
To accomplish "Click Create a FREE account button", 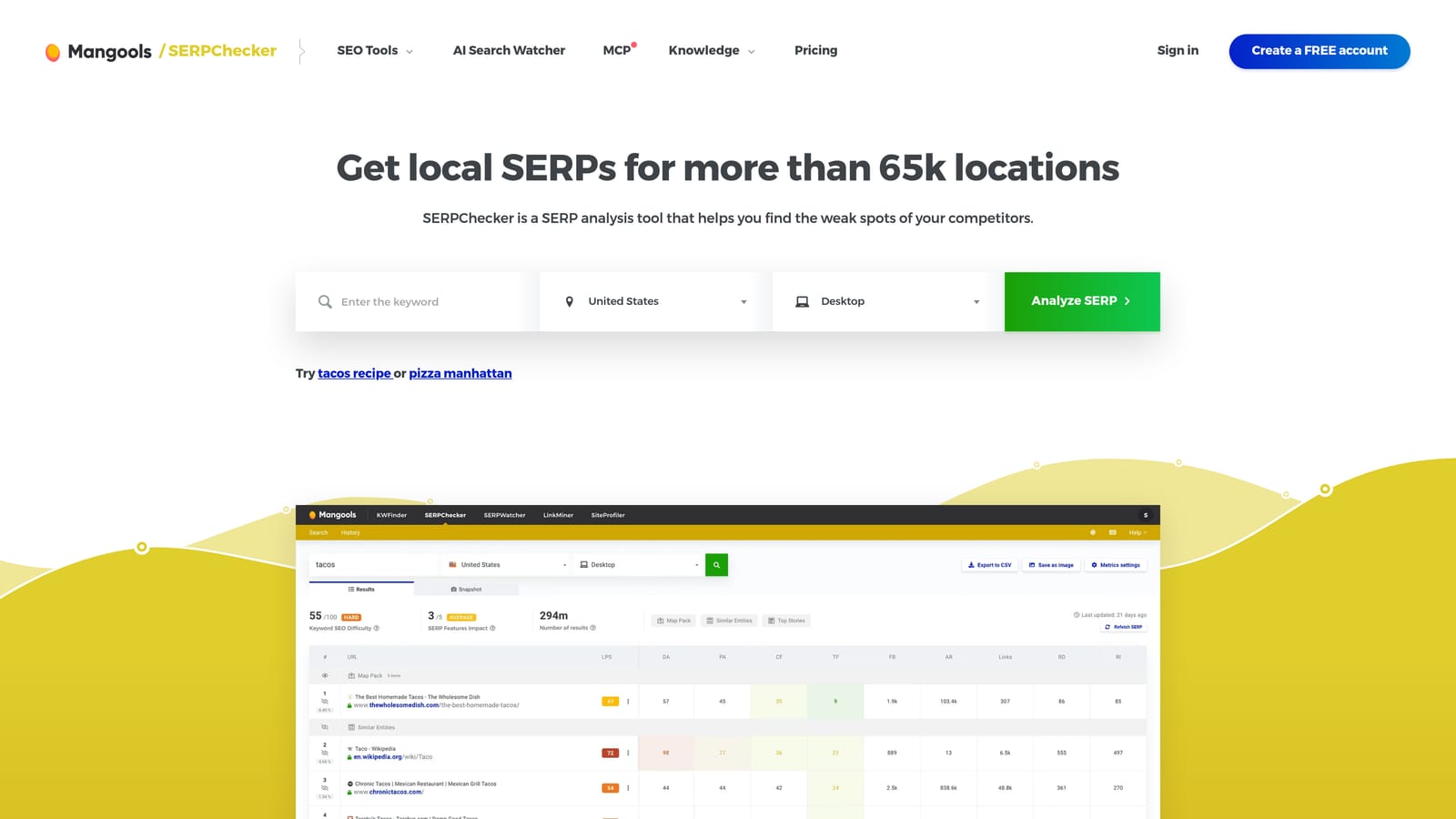I will click(1319, 51).
